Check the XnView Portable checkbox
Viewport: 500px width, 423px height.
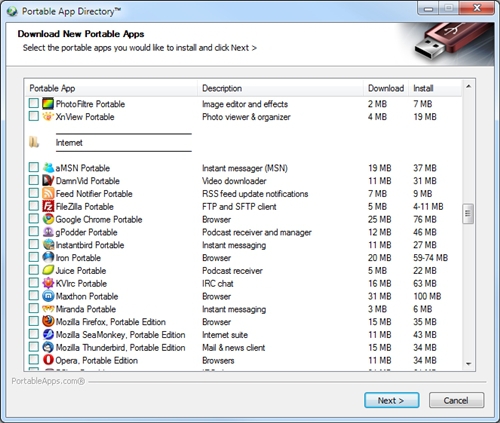tap(34, 116)
